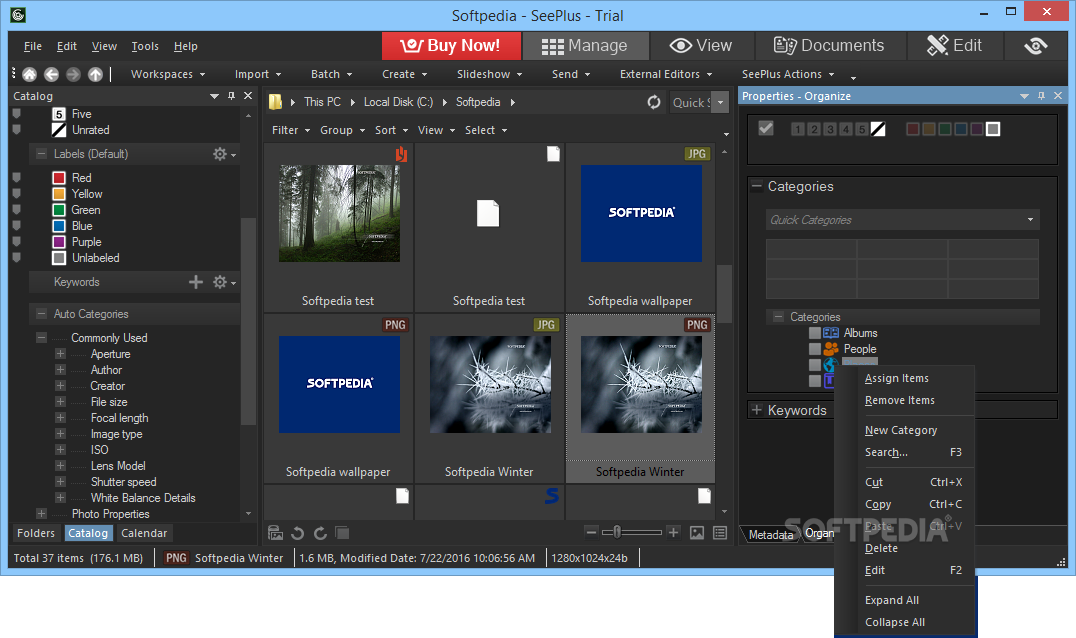Image resolution: width=1076 pixels, height=638 pixels.
Task: Rotate image clockwise
Action: [x=320, y=533]
